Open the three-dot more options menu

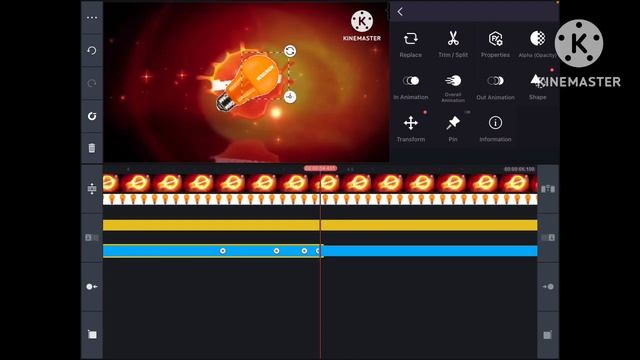click(92, 18)
